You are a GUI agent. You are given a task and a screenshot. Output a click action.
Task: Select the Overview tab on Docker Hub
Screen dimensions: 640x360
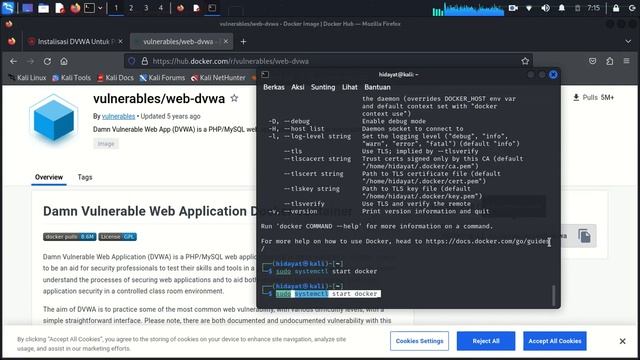click(49, 177)
